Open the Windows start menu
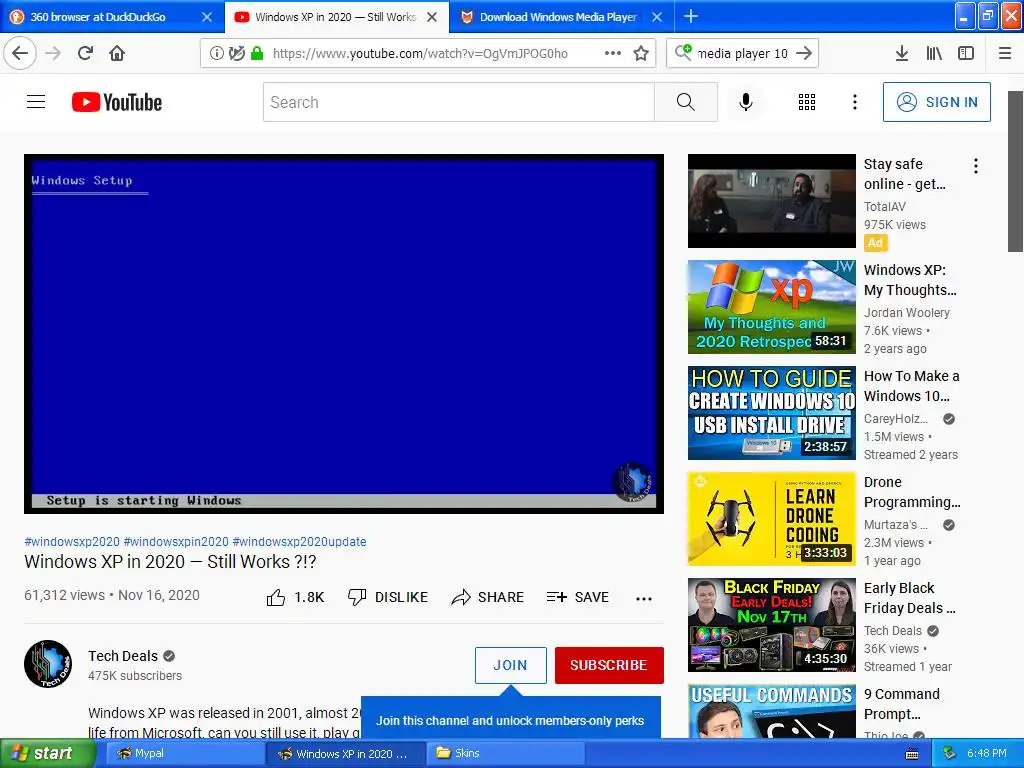The height and width of the screenshot is (768, 1024). click(x=48, y=753)
